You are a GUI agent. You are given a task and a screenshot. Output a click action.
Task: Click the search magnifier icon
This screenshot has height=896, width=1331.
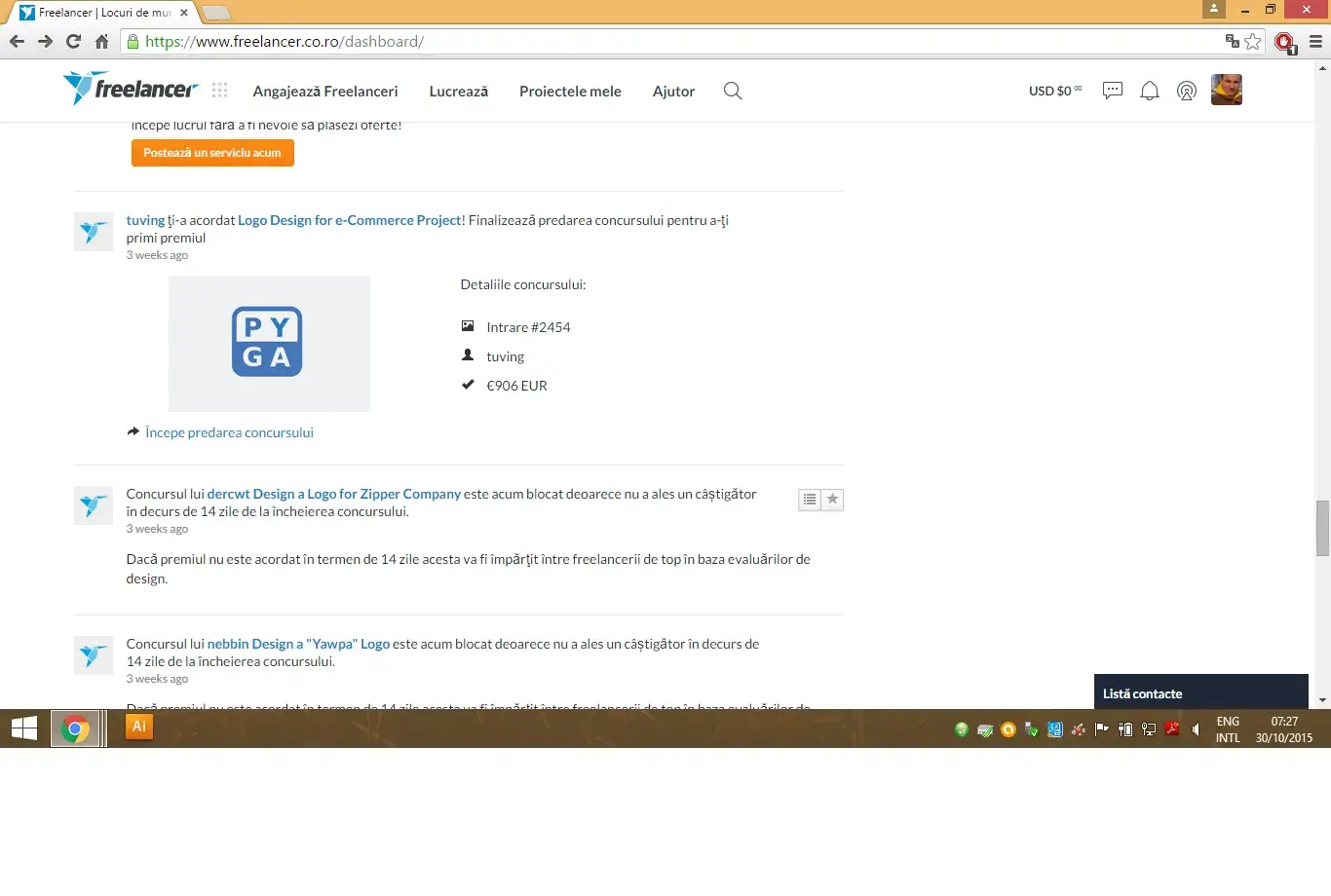733,91
